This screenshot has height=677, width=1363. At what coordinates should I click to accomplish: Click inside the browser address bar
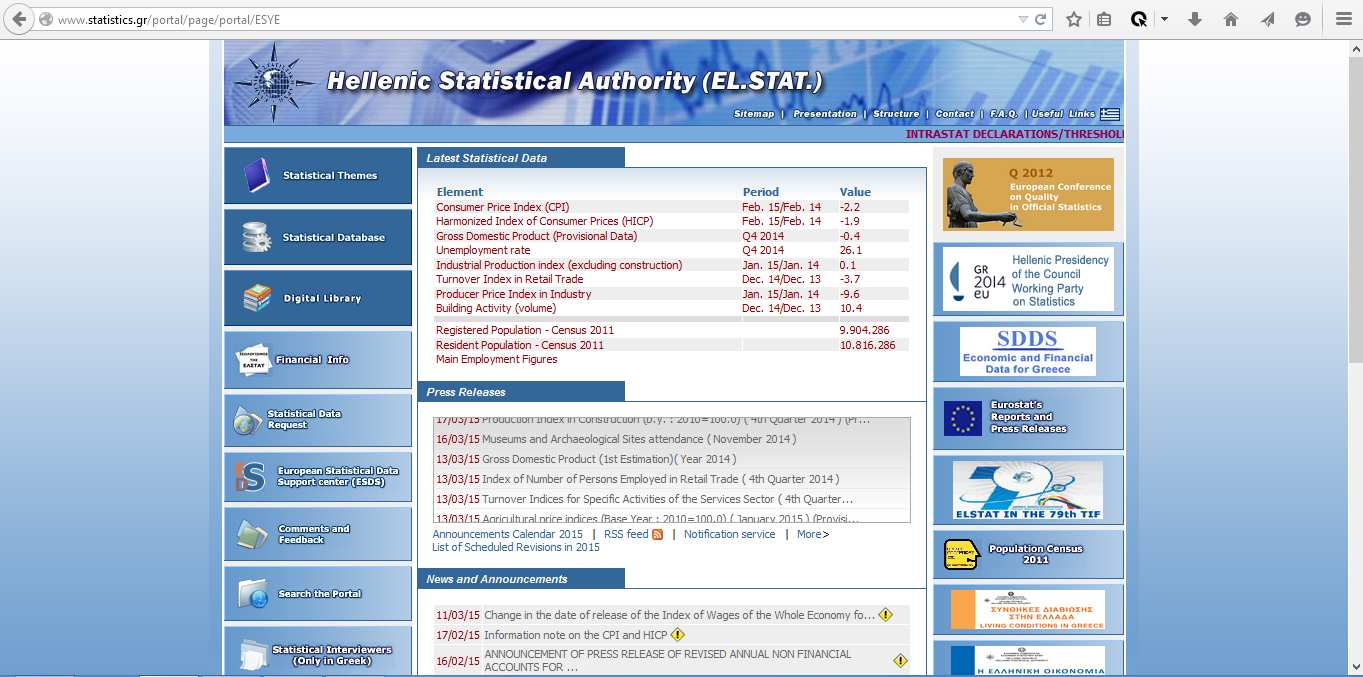500,19
